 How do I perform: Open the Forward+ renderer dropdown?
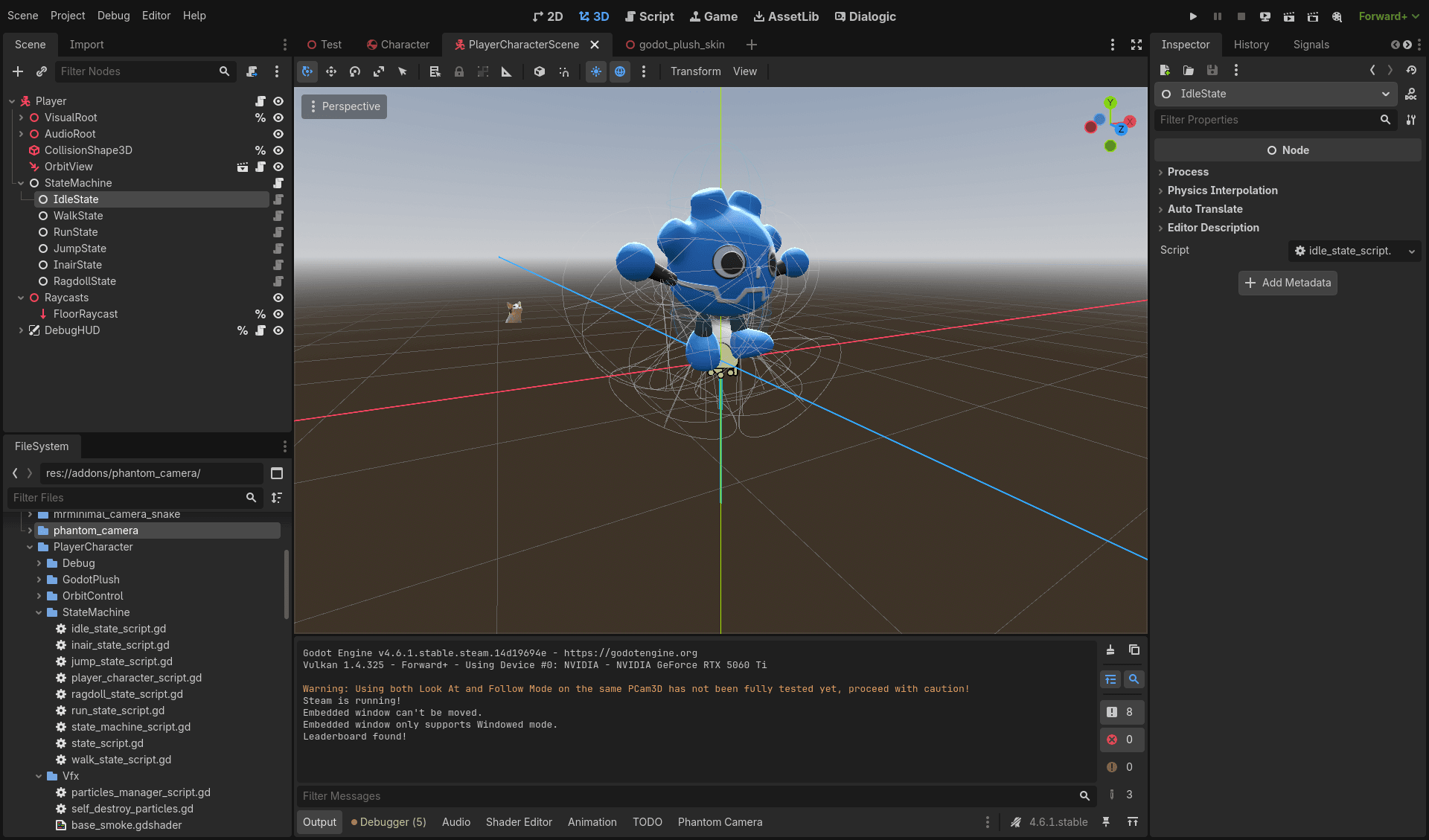pos(1388,16)
